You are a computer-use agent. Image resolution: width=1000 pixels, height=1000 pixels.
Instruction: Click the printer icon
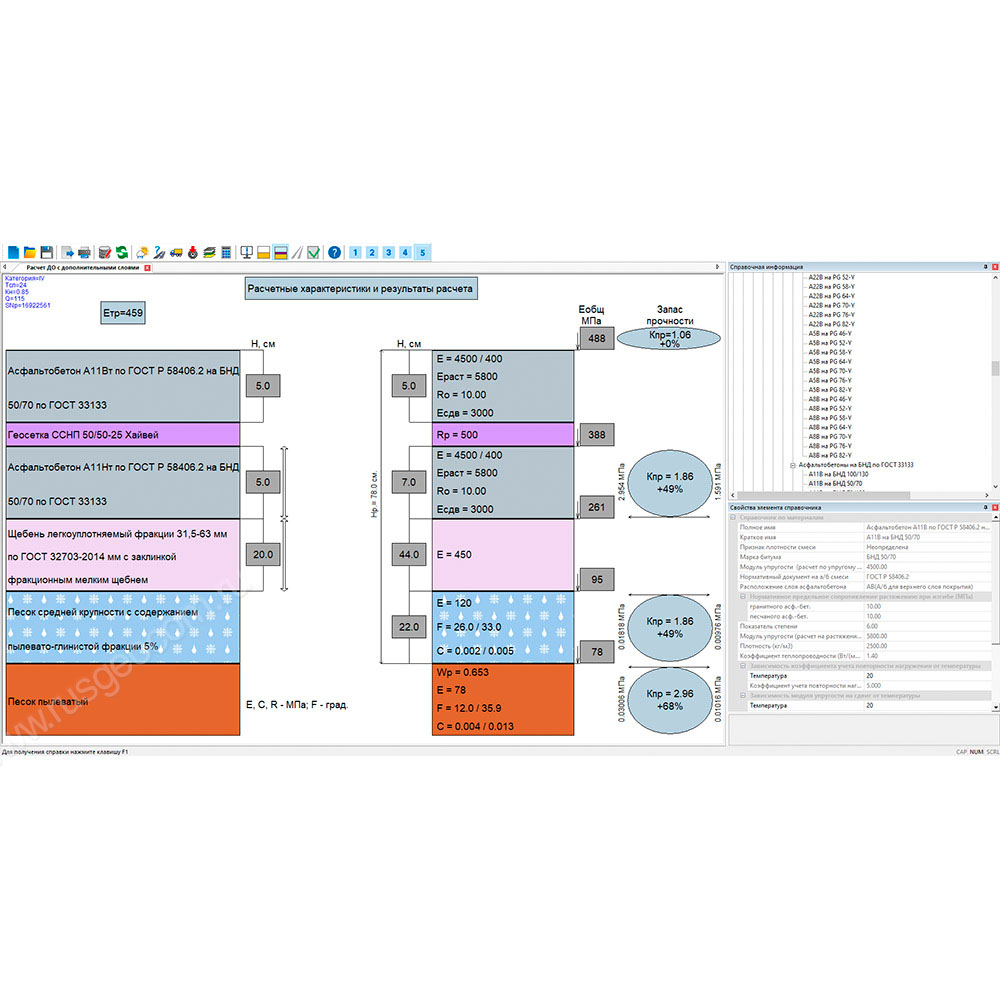tap(85, 252)
